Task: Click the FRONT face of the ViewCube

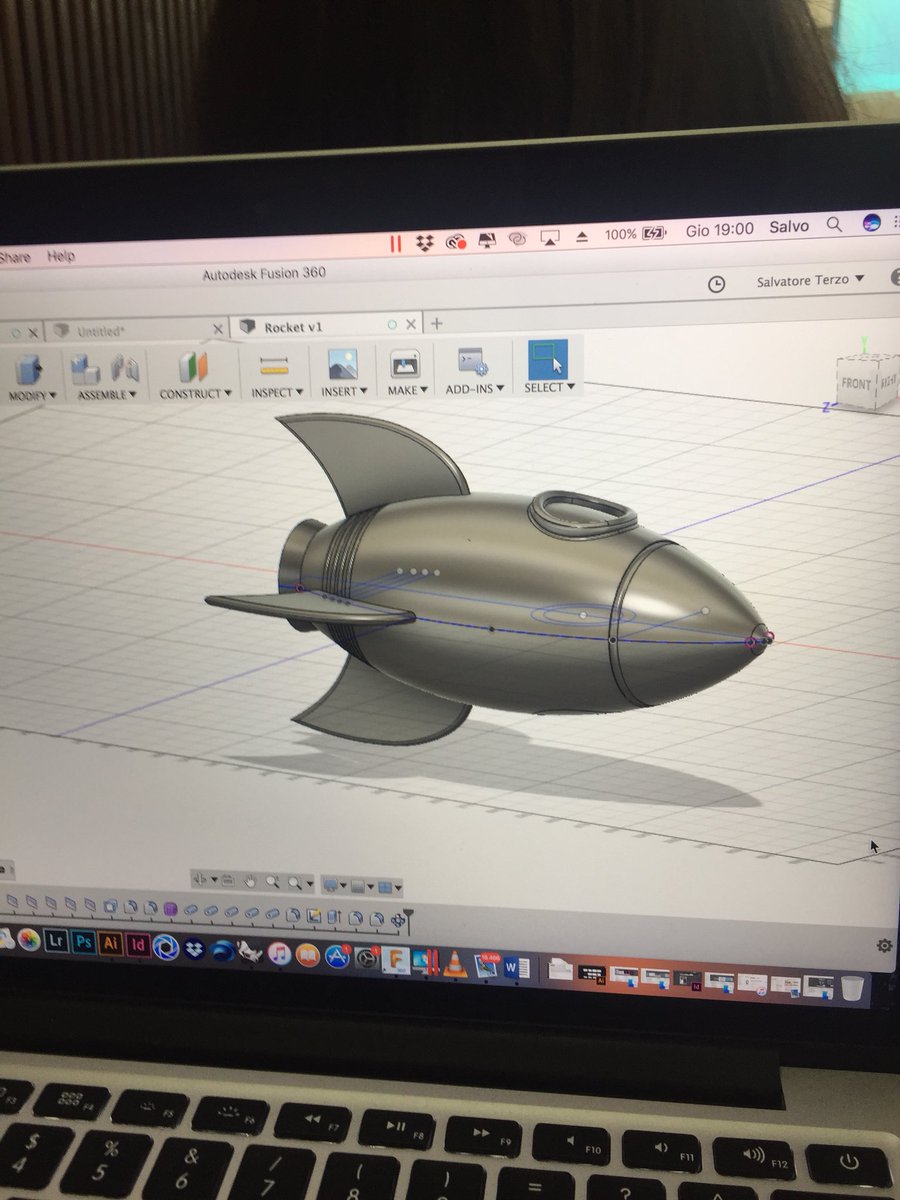Action: (856, 383)
